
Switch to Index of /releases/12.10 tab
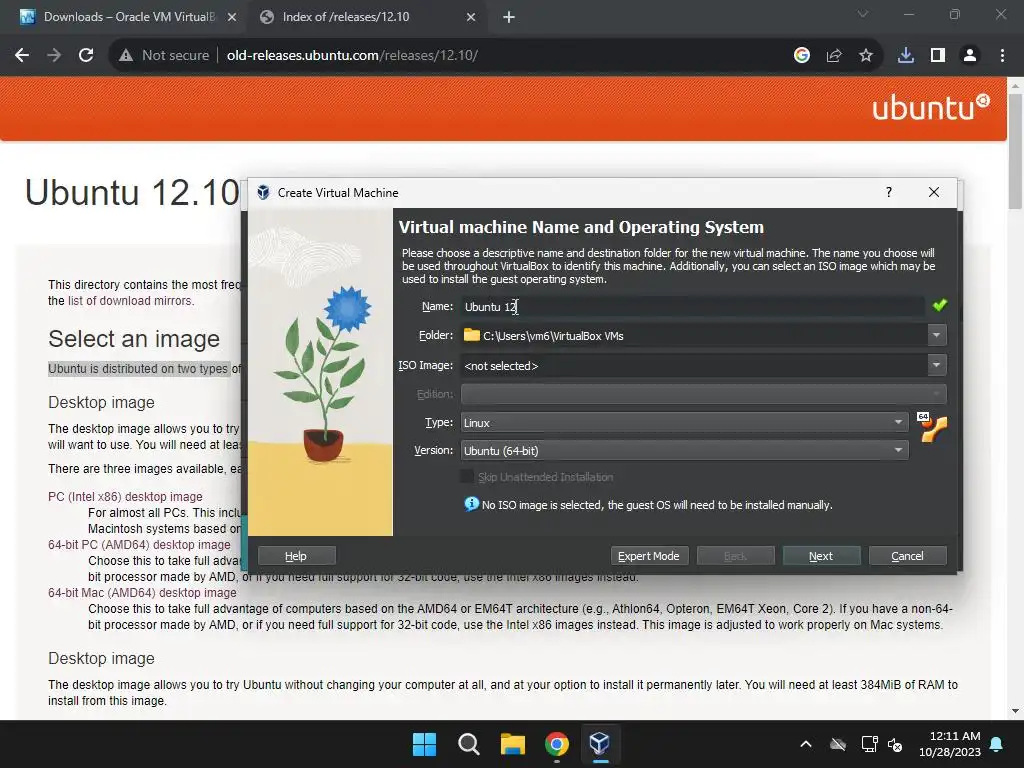tap(346, 17)
